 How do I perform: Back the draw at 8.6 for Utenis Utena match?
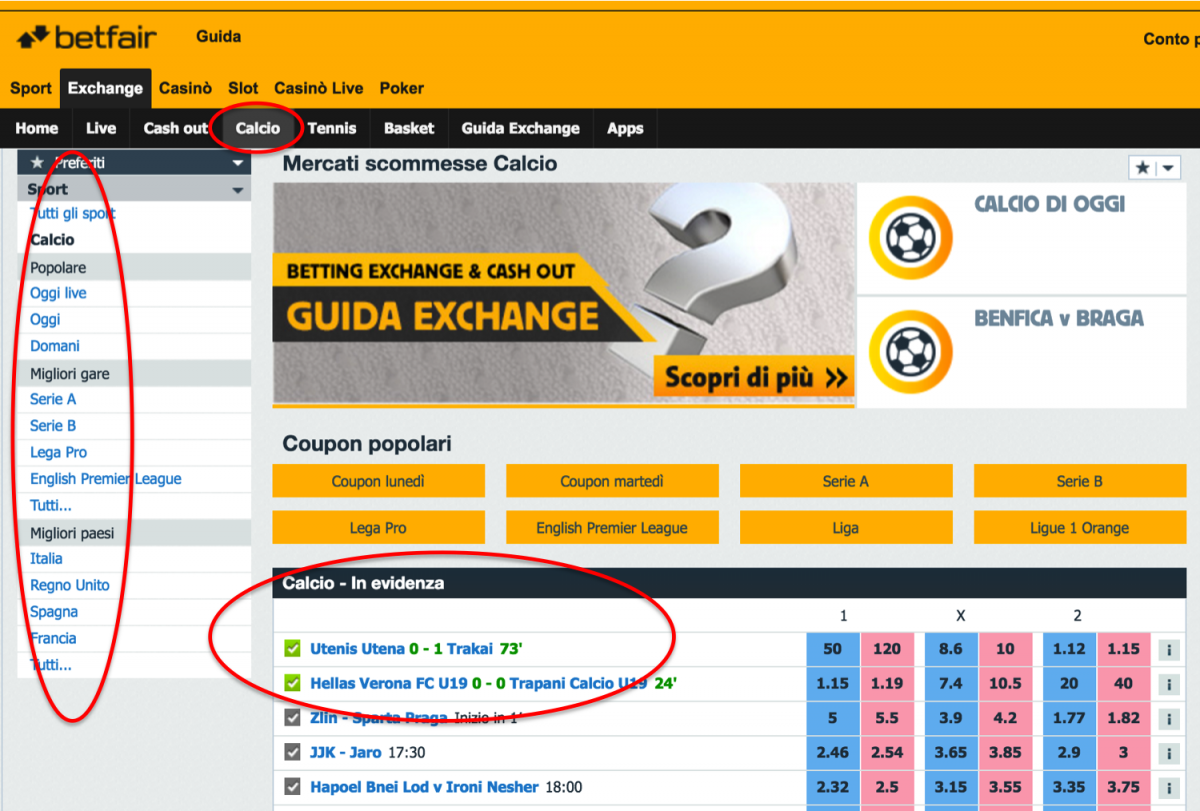point(950,649)
